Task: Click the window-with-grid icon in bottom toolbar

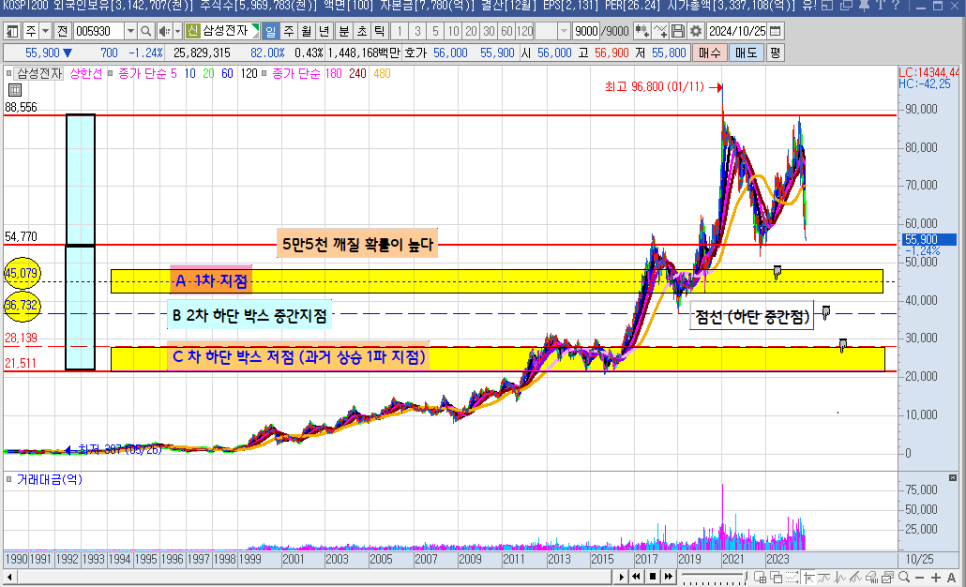Action: click(x=760, y=577)
